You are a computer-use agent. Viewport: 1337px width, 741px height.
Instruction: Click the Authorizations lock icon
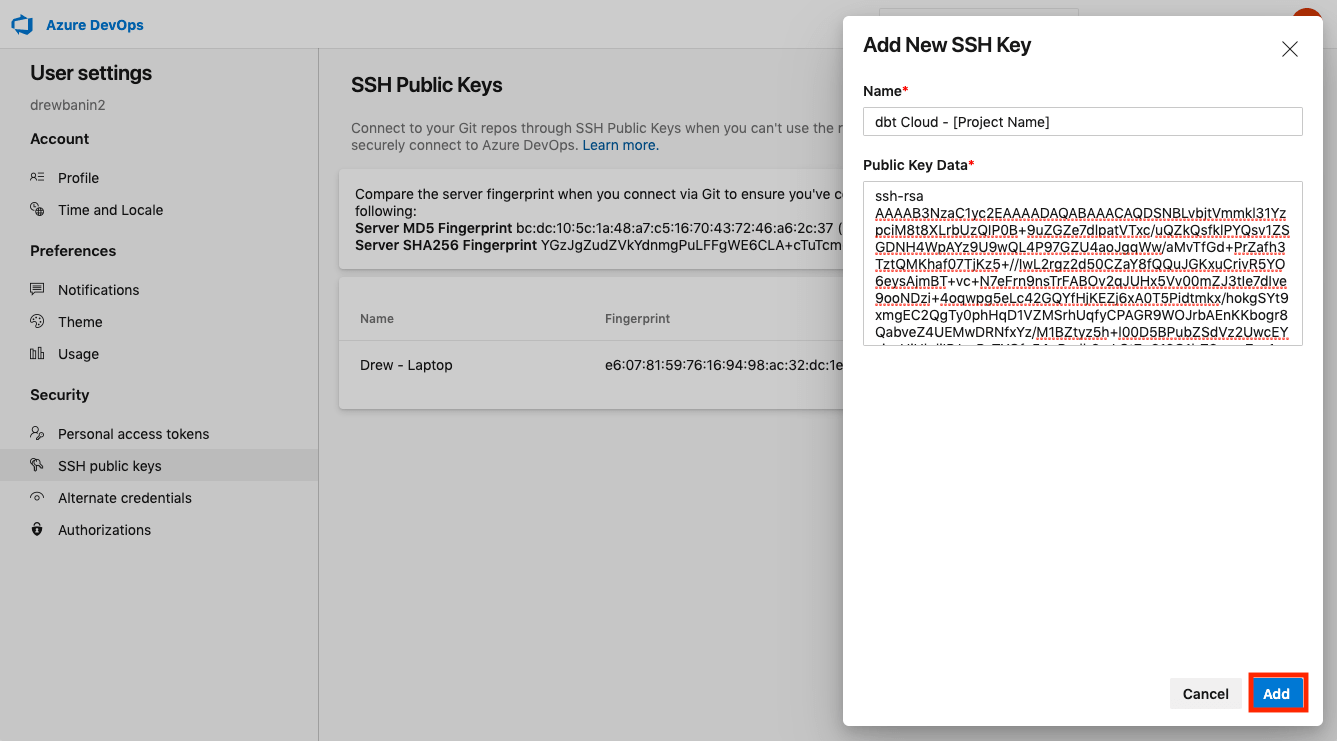(37, 529)
